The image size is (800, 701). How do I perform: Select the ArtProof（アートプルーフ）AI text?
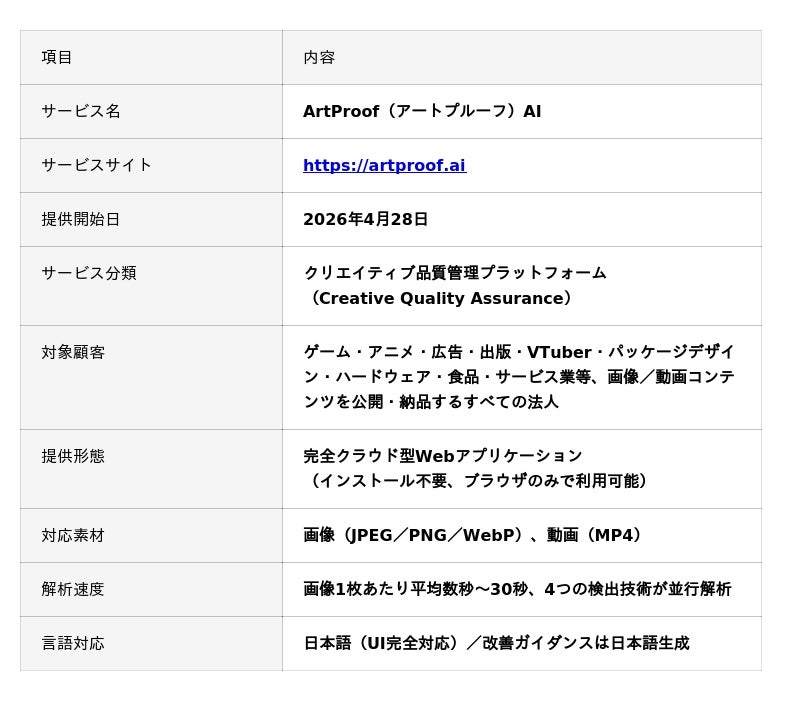tap(422, 111)
